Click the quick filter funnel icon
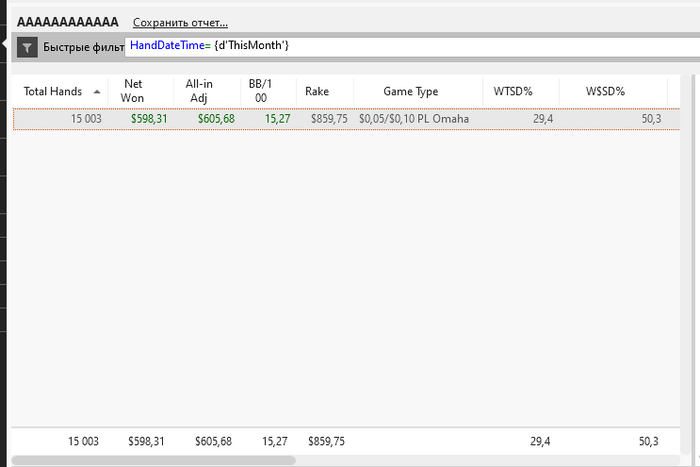The height and width of the screenshot is (467, 700). tap(27, 47)
